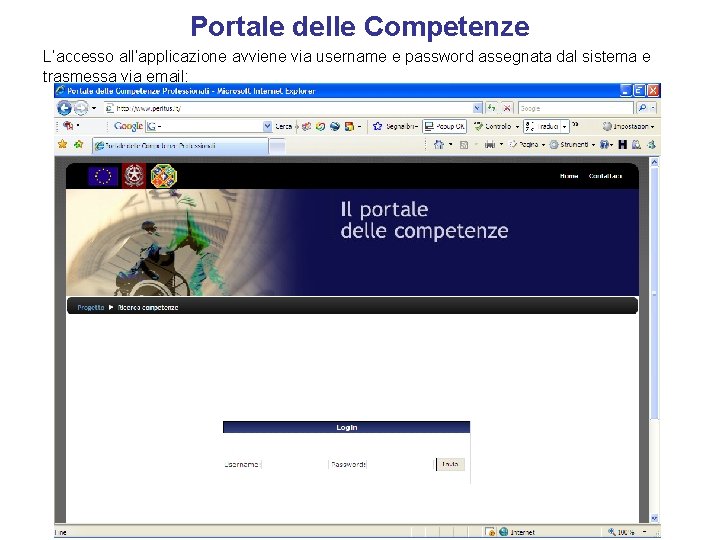Show more Google toolbar buttons chevron
Screen dimensions: 720x540
pyautogui.click(x=575, y=124)
